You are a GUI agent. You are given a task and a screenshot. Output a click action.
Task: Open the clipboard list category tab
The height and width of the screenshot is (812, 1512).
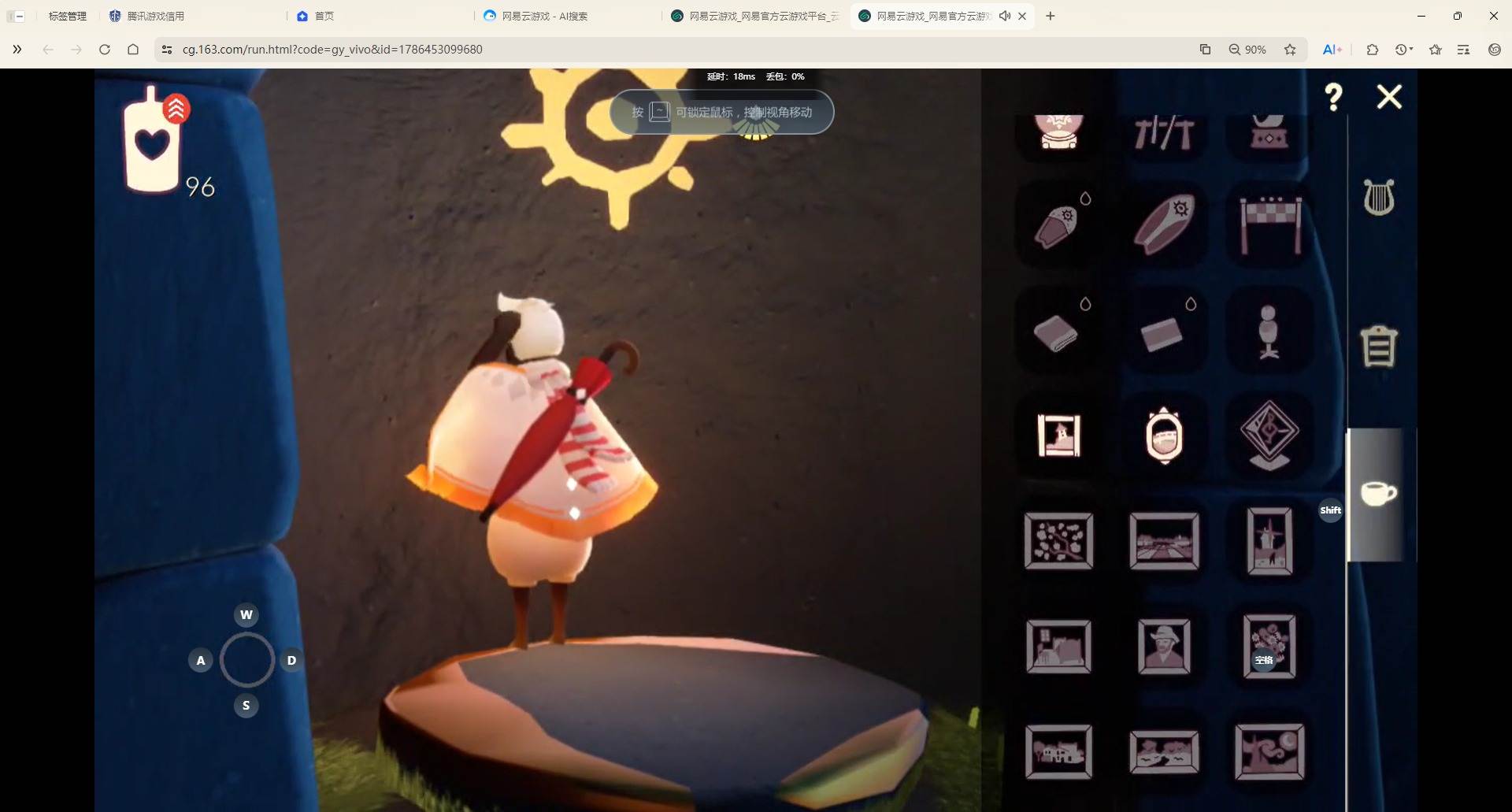[1379, 346]
